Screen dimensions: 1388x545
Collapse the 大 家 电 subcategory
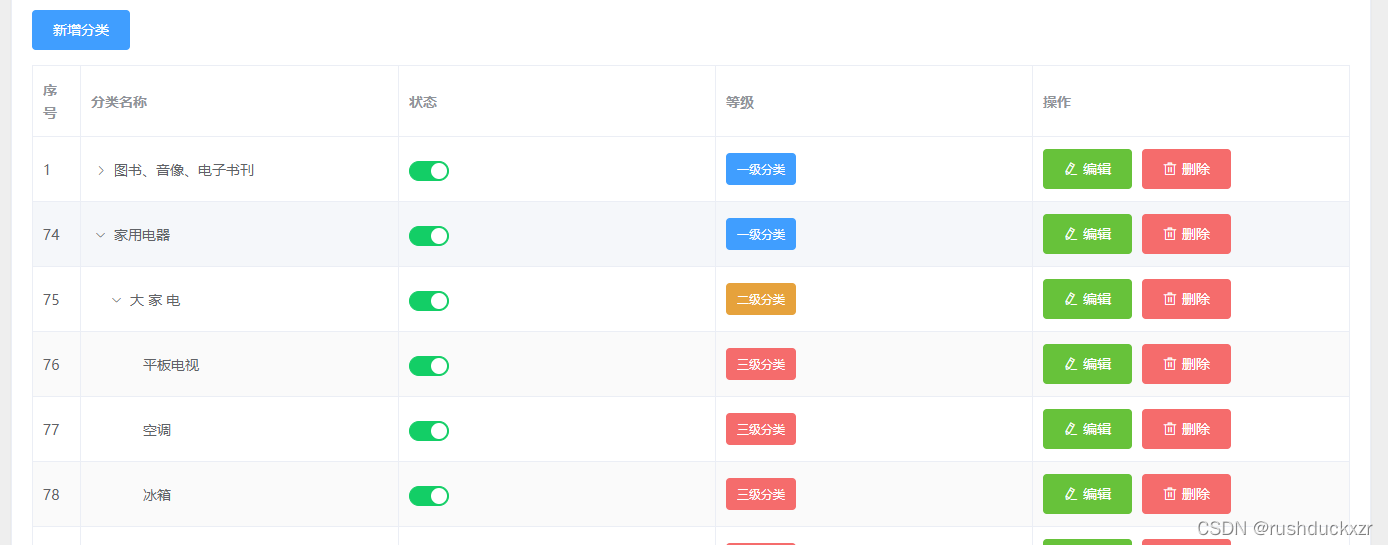tap(116, 300)
